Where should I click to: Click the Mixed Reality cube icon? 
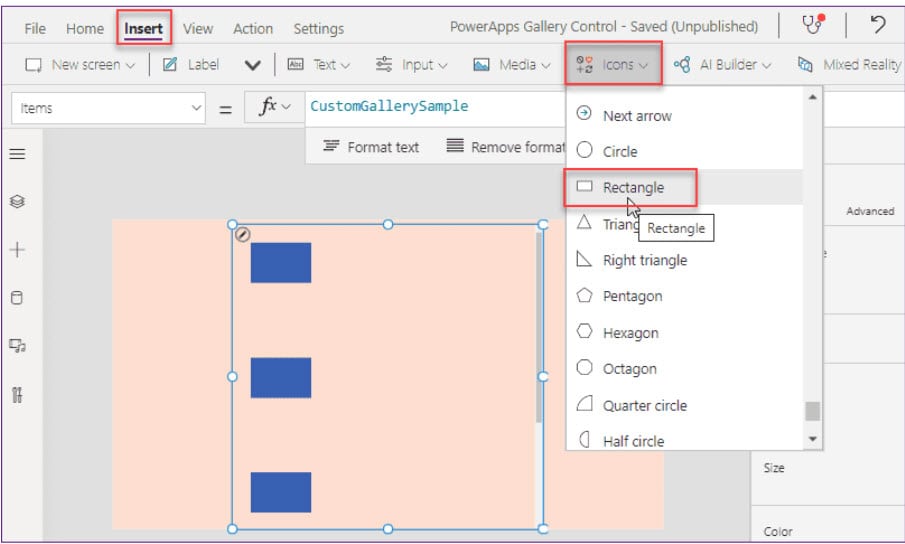[805, 64]
